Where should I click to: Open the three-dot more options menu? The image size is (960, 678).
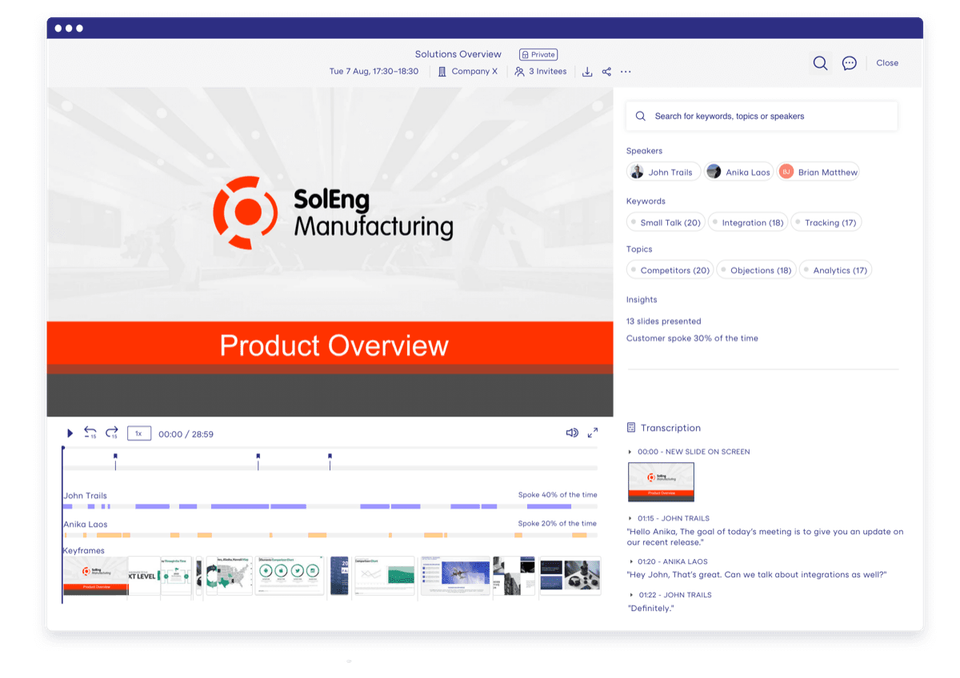625,72
